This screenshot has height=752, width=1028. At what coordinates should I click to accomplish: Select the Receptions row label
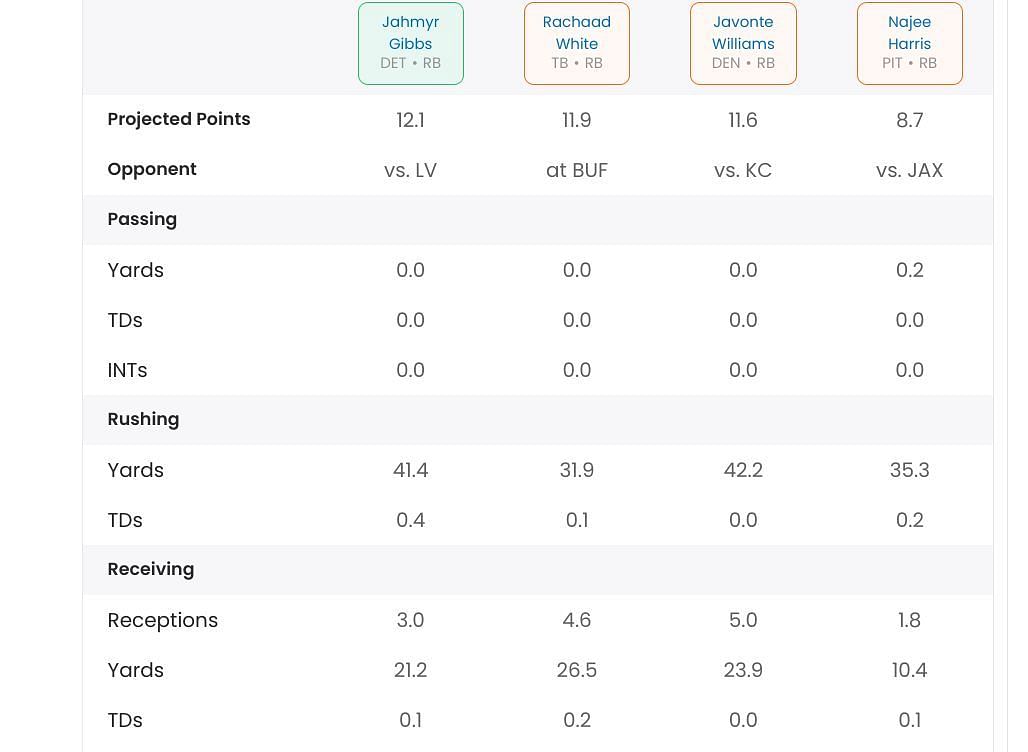click(163, 620)
